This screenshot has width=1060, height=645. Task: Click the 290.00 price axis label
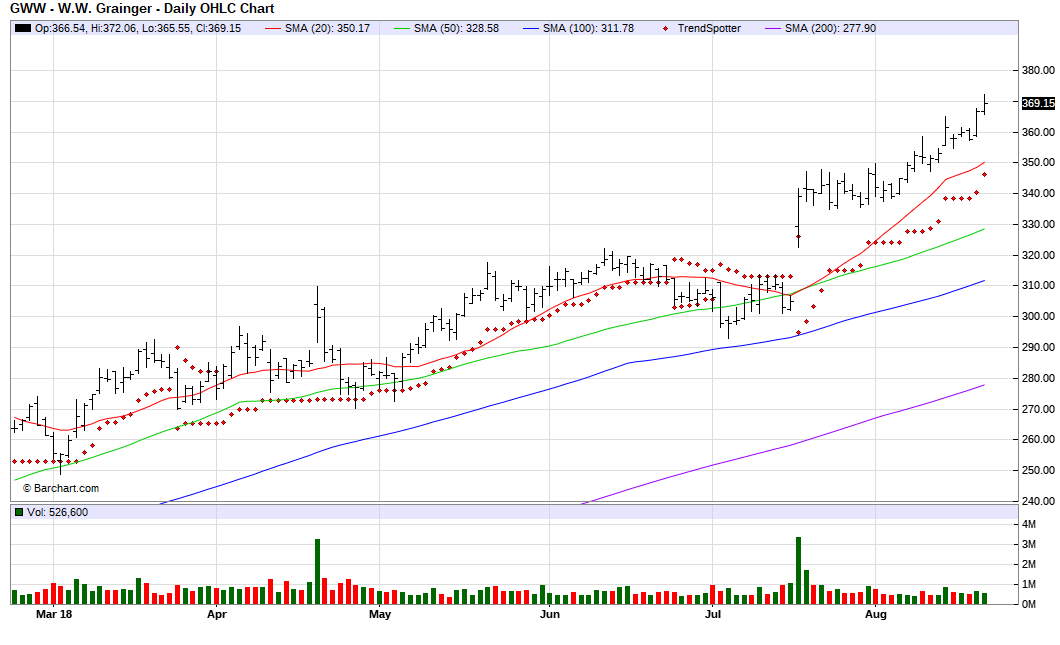point(1038,348)
